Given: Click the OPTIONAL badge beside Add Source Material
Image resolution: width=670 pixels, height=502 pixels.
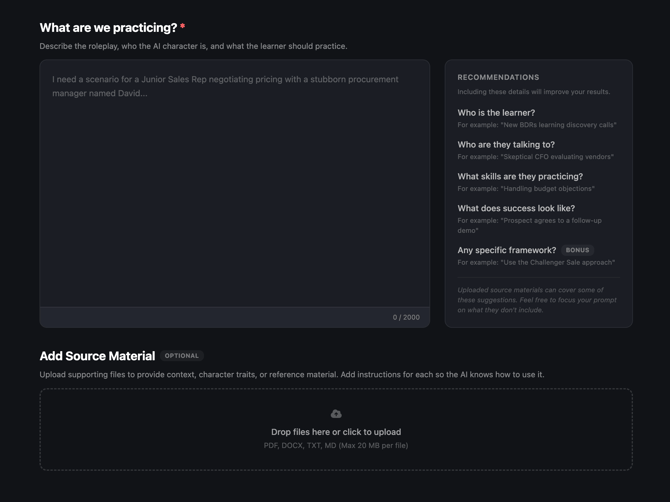Looking at the screenshot, I should coord(182,356).
